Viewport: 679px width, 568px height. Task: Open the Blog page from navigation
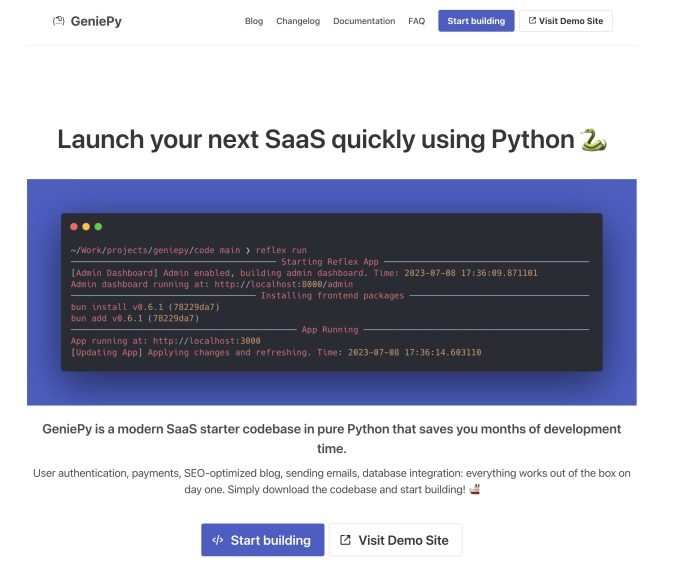coord(254,21)
